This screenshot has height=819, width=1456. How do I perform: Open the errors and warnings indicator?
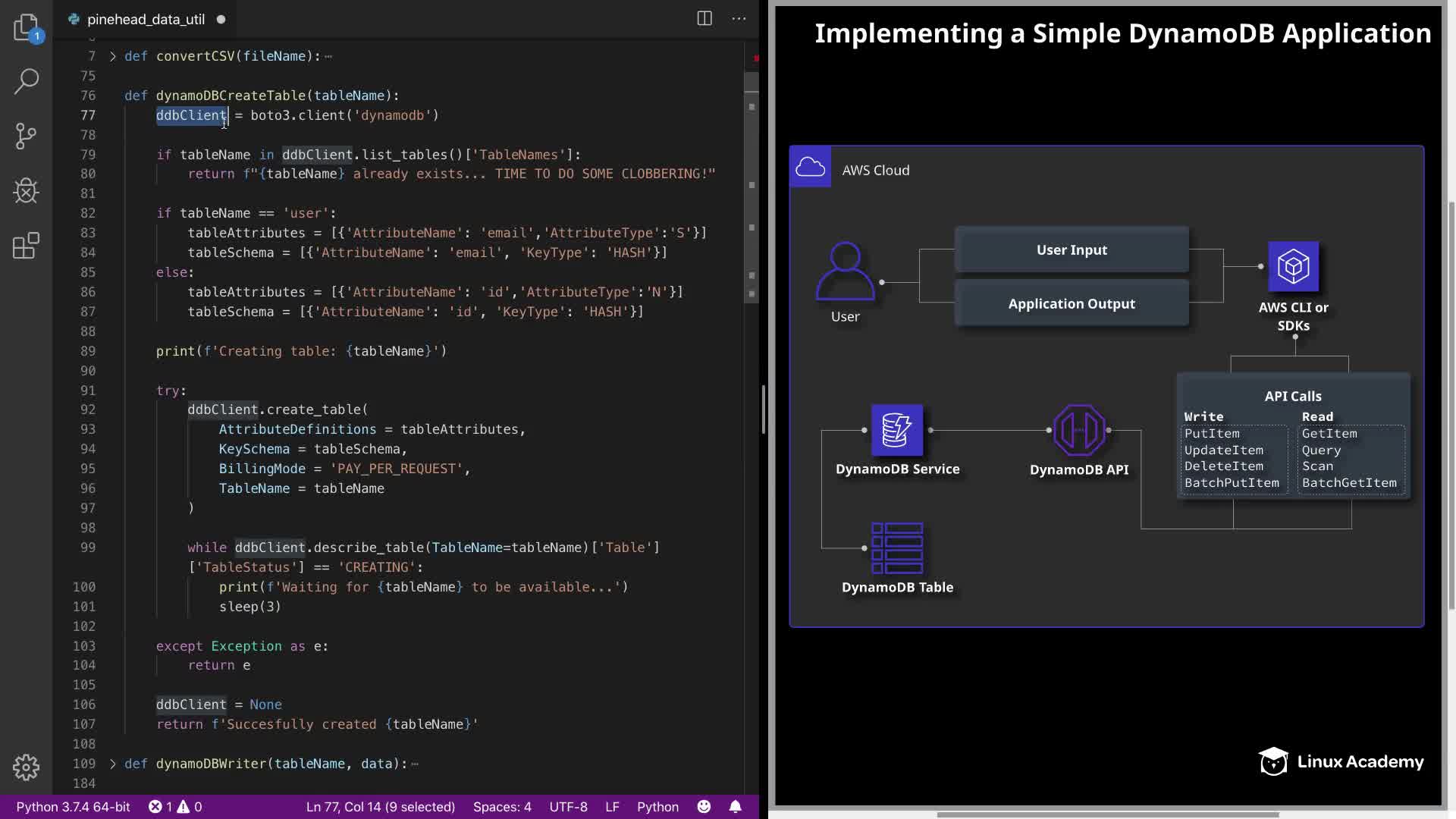(175, 806)
